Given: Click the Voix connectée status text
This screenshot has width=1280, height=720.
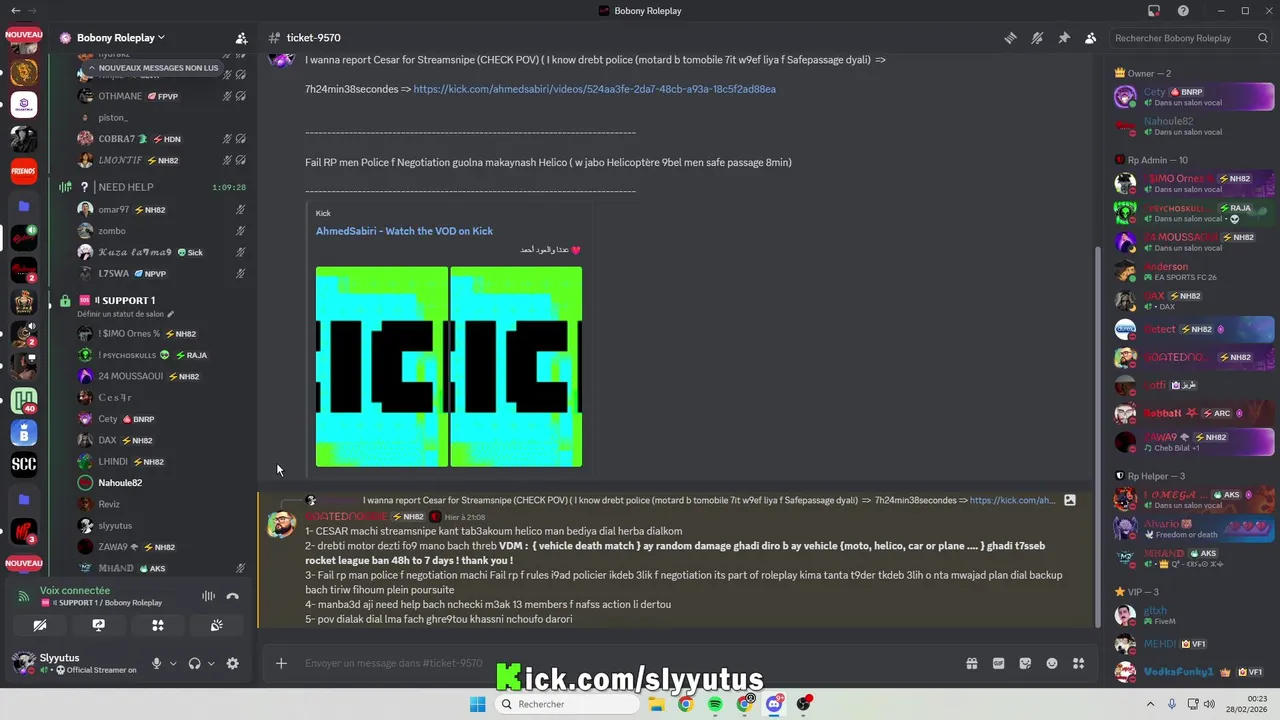Looking at the screenshot, I should [x=75, y=591].
